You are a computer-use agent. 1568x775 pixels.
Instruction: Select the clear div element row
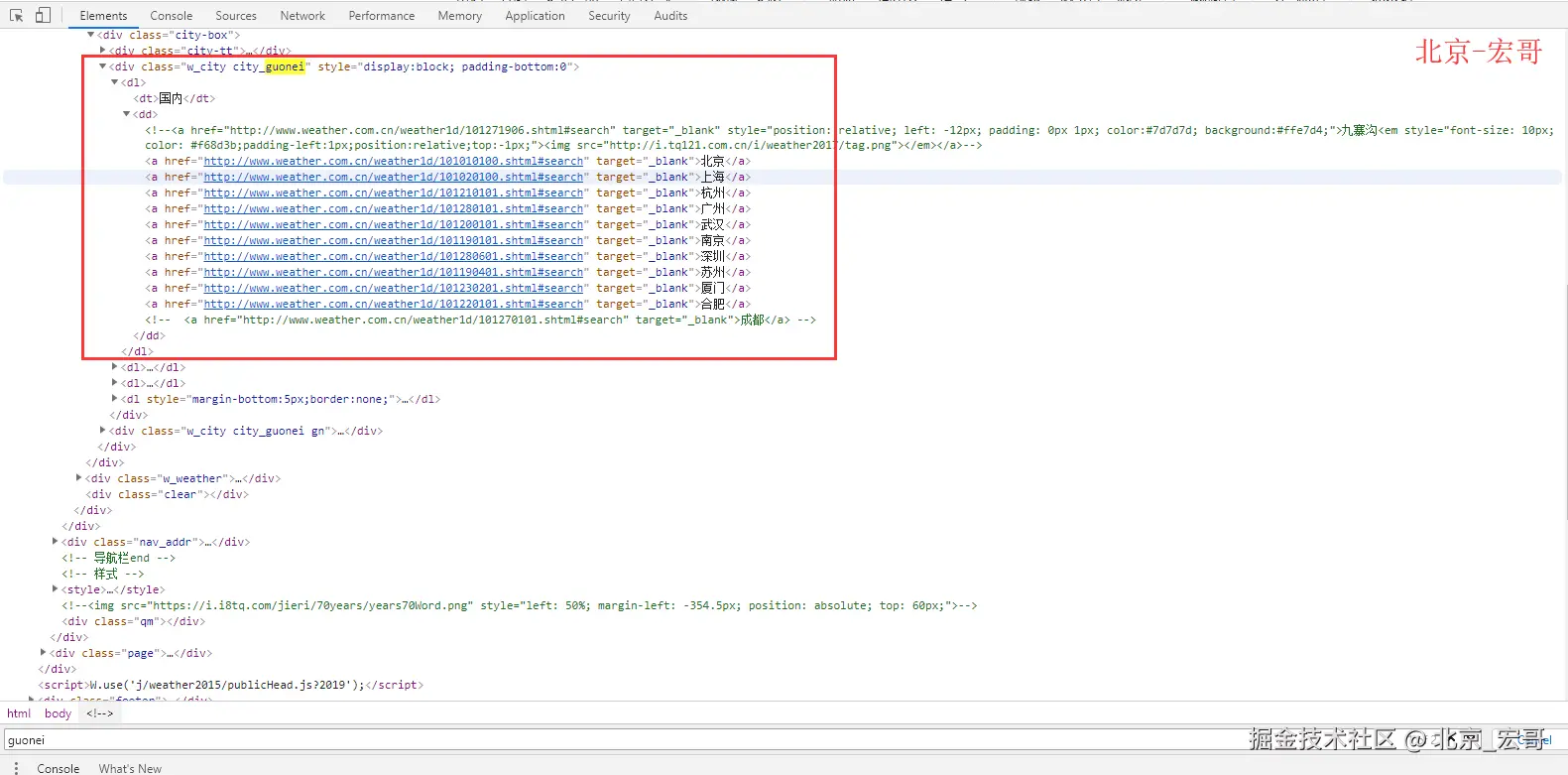pos(168,494)
